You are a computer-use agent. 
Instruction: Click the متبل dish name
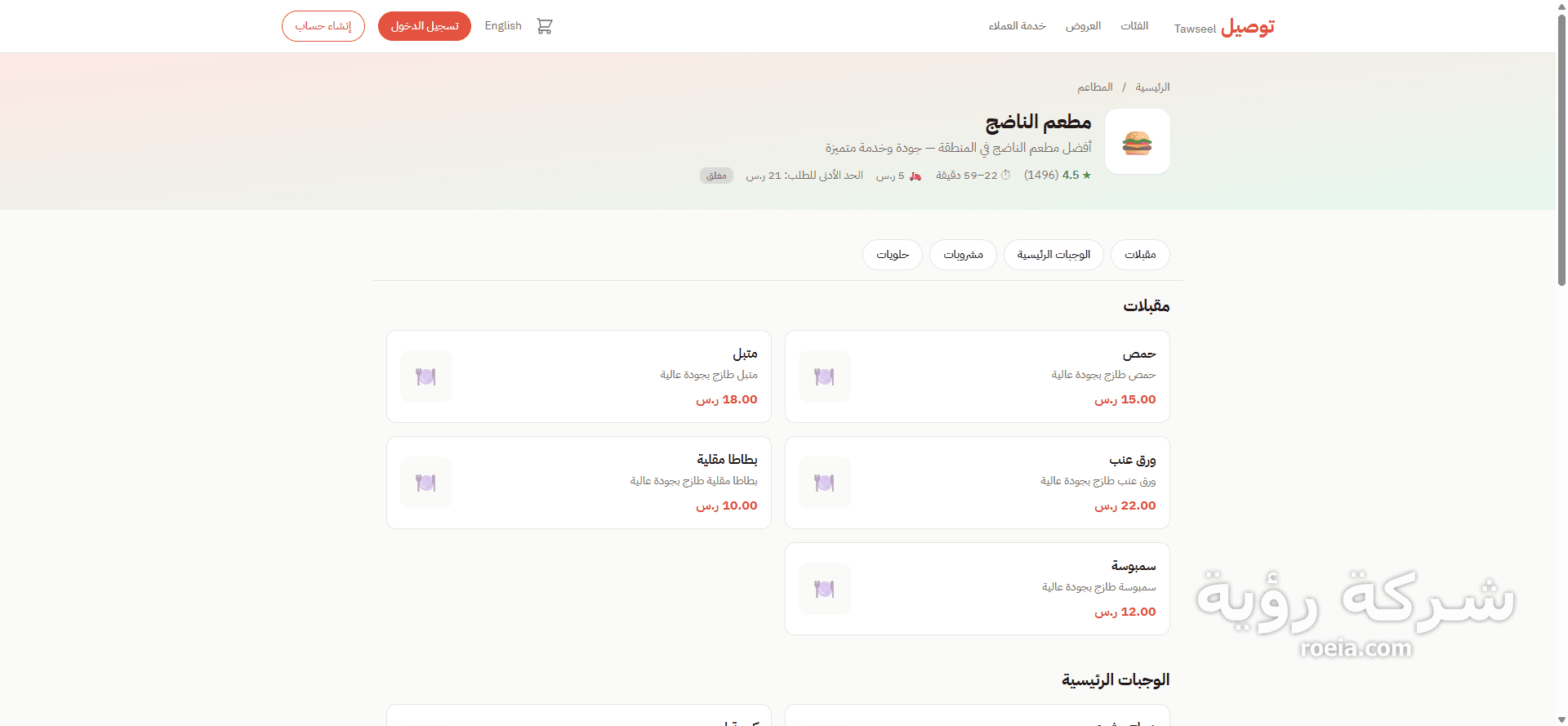click(745, 354)
